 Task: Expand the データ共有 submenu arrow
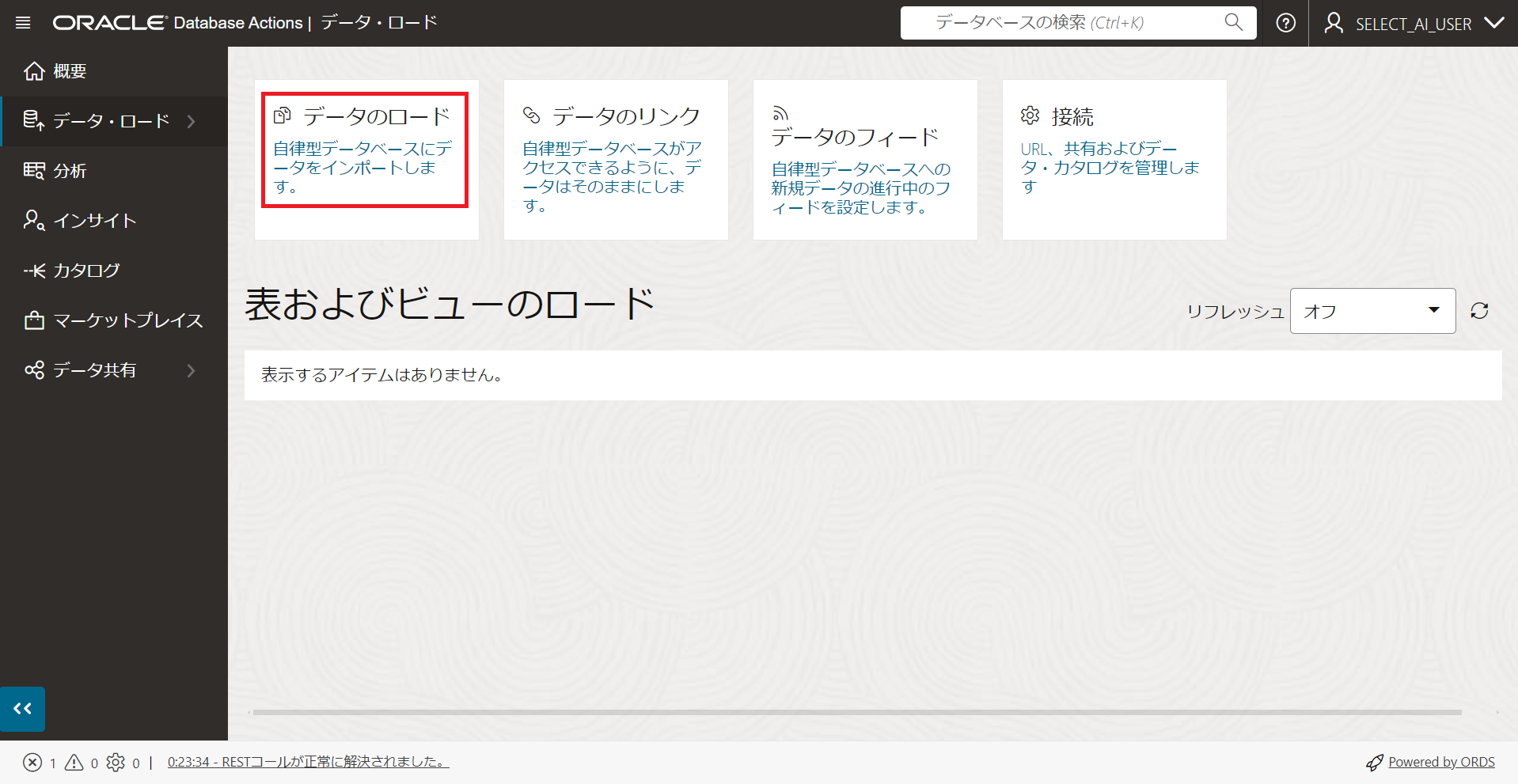tap(191, 370)
